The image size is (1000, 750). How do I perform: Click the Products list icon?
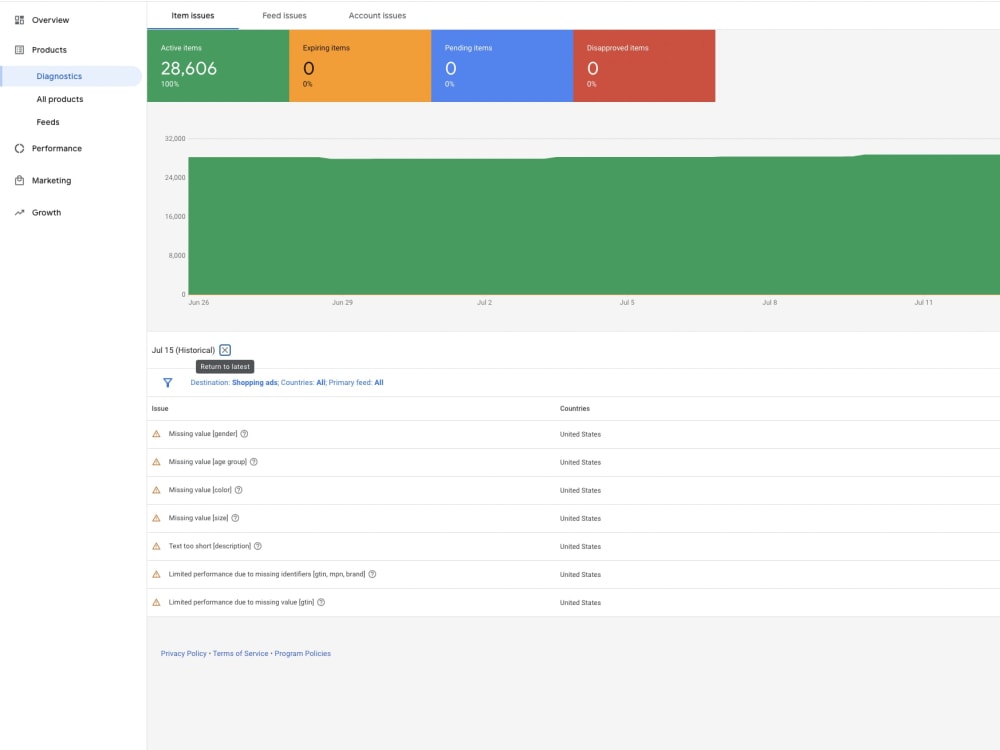19,50
